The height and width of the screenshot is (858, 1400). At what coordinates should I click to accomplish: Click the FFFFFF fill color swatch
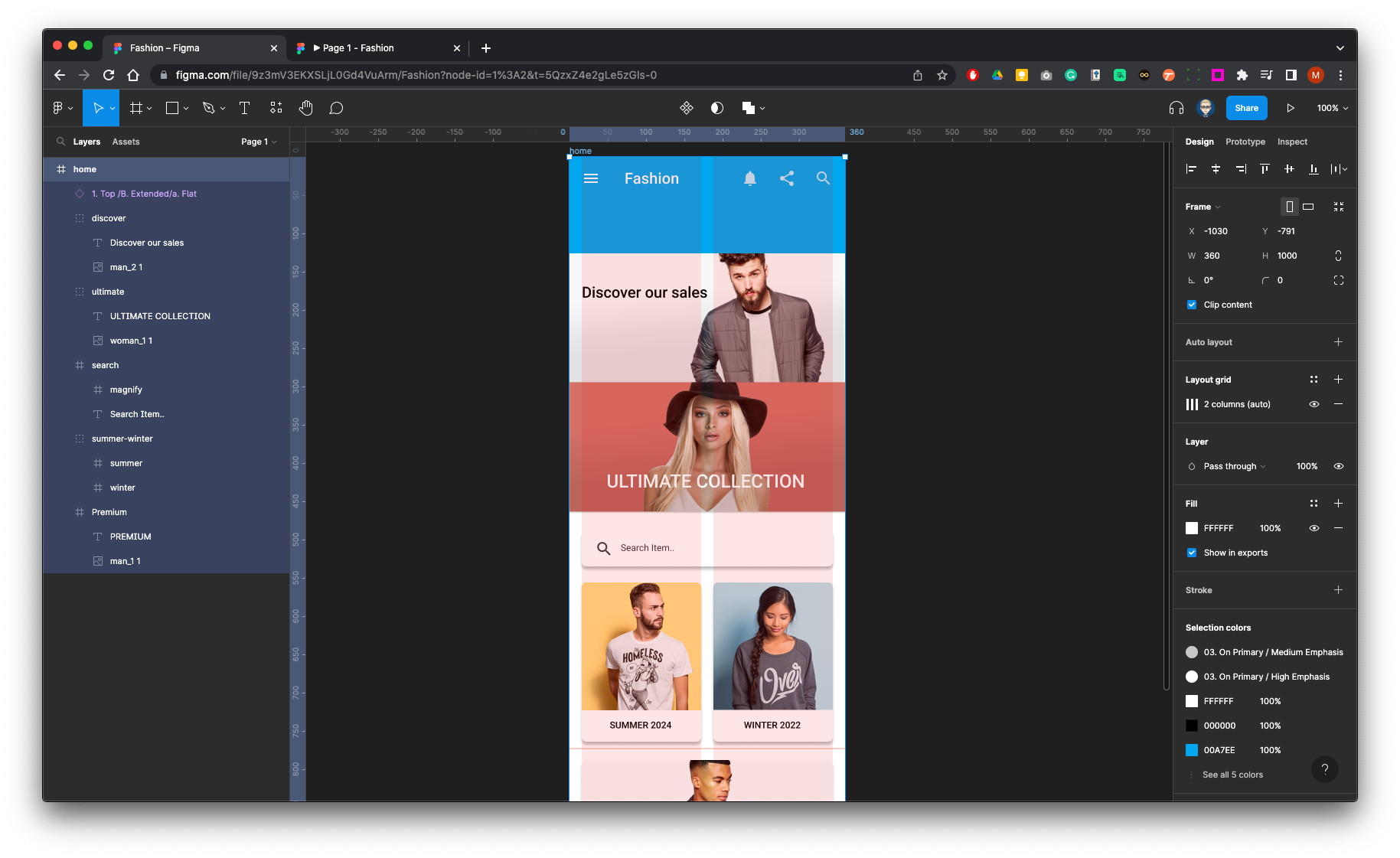point(1192,528)
